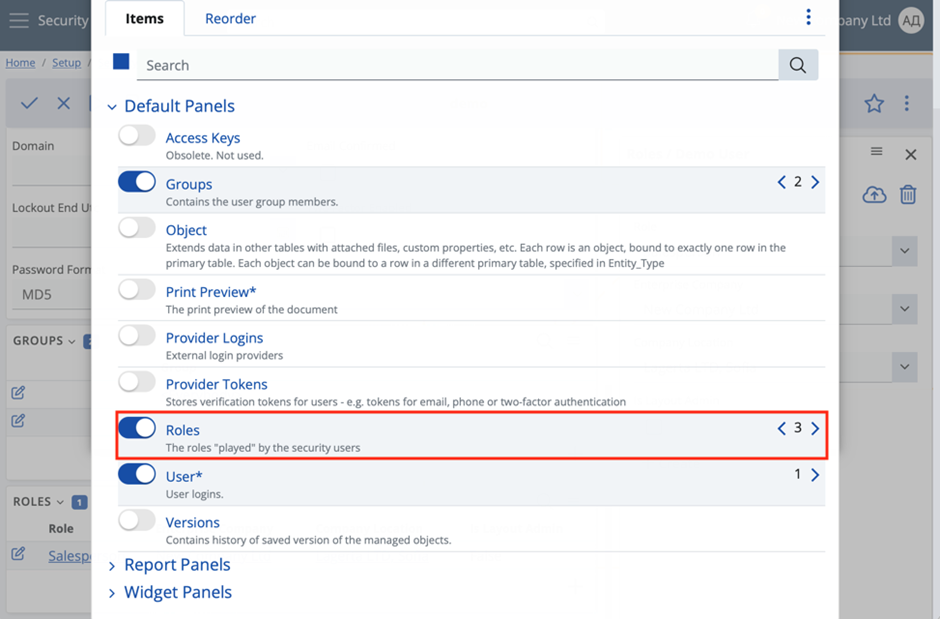
Task: Close the side panel with X
Action: (x=911, y=155)
